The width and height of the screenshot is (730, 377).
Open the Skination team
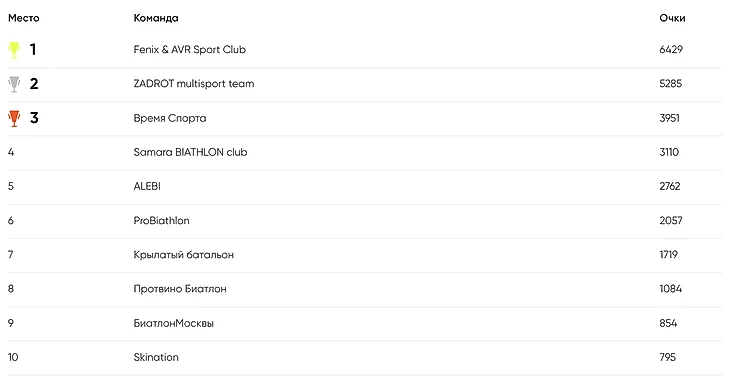(x=156, y=357)
